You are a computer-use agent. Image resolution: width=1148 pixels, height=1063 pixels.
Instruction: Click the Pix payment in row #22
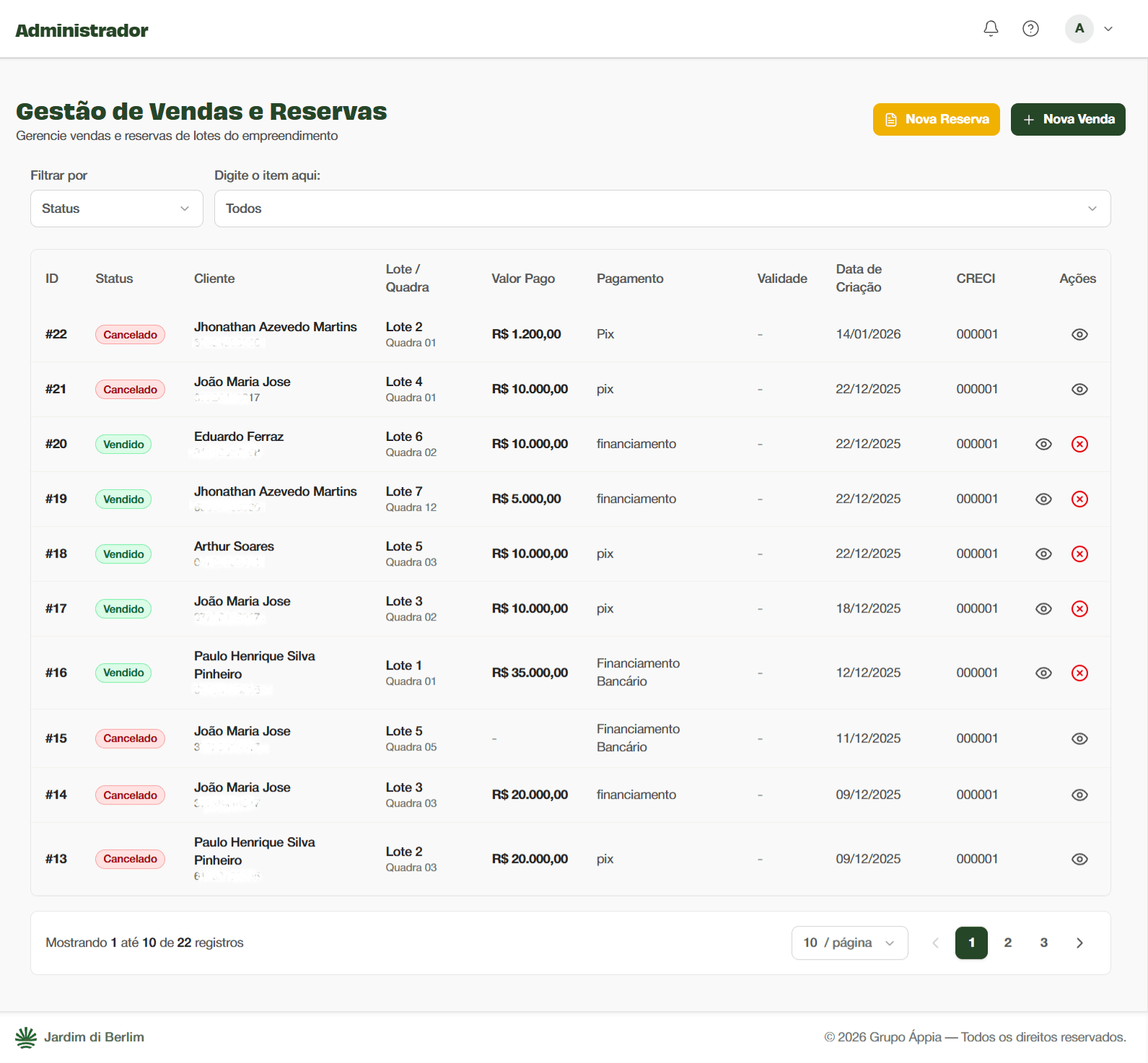coord(605,334)
